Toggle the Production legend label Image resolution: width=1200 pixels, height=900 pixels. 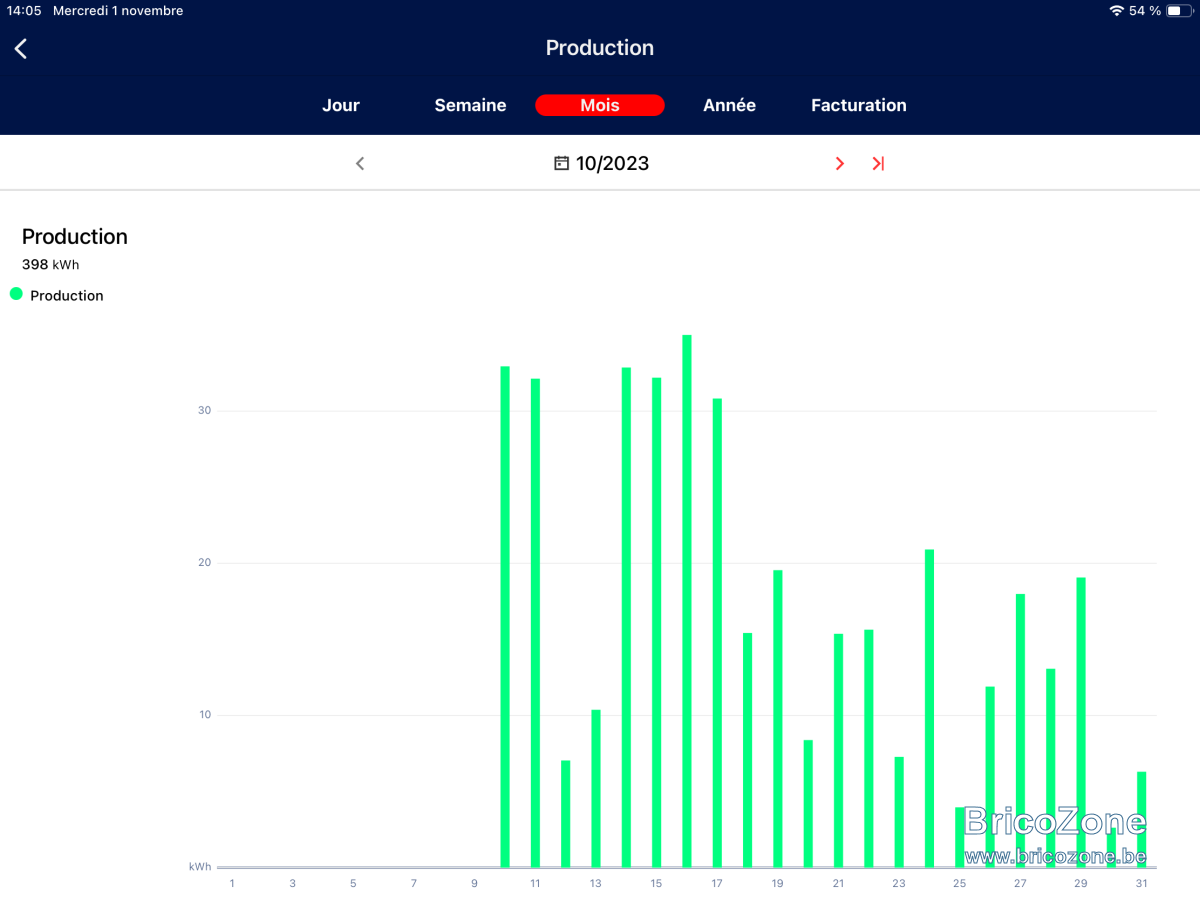tap(67, 296)
